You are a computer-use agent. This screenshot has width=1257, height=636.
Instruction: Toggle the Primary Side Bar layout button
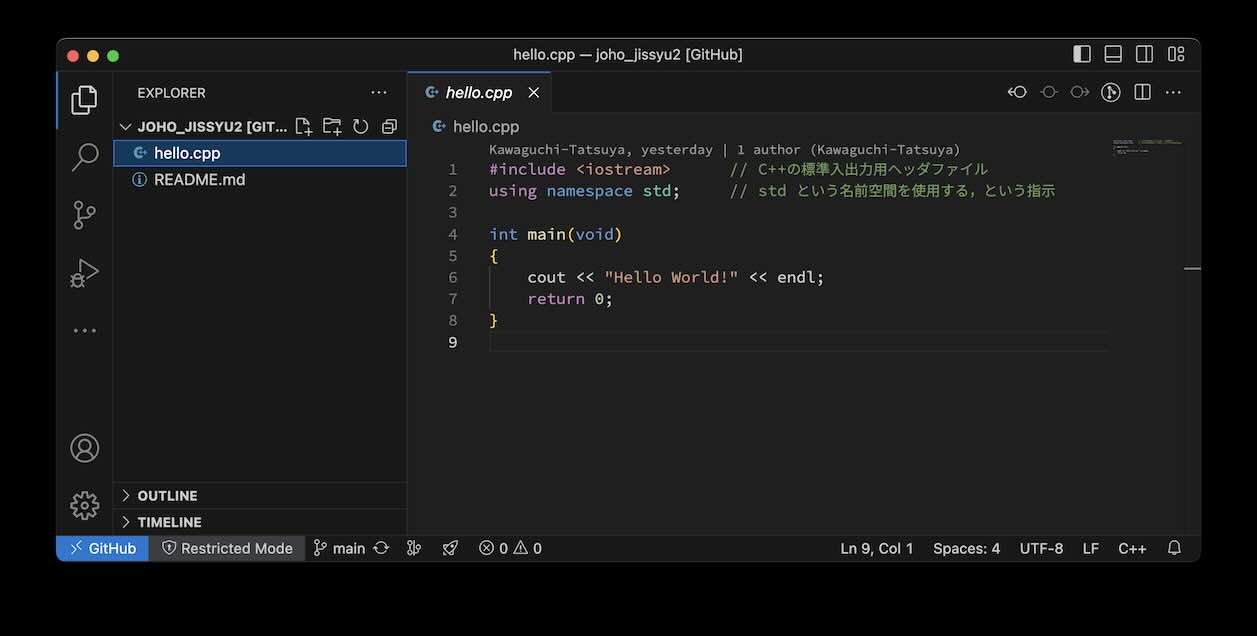pos(1082,54)
